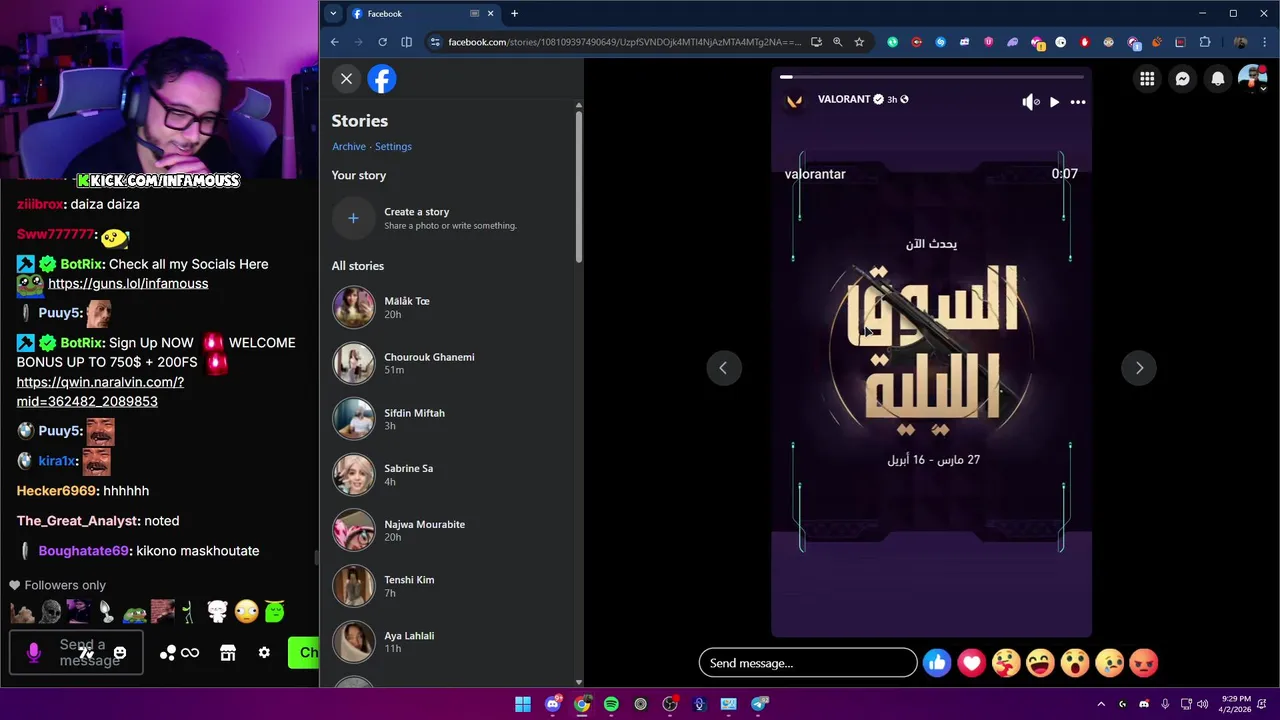Open the notifications bell

click(x=1217, y=79)
